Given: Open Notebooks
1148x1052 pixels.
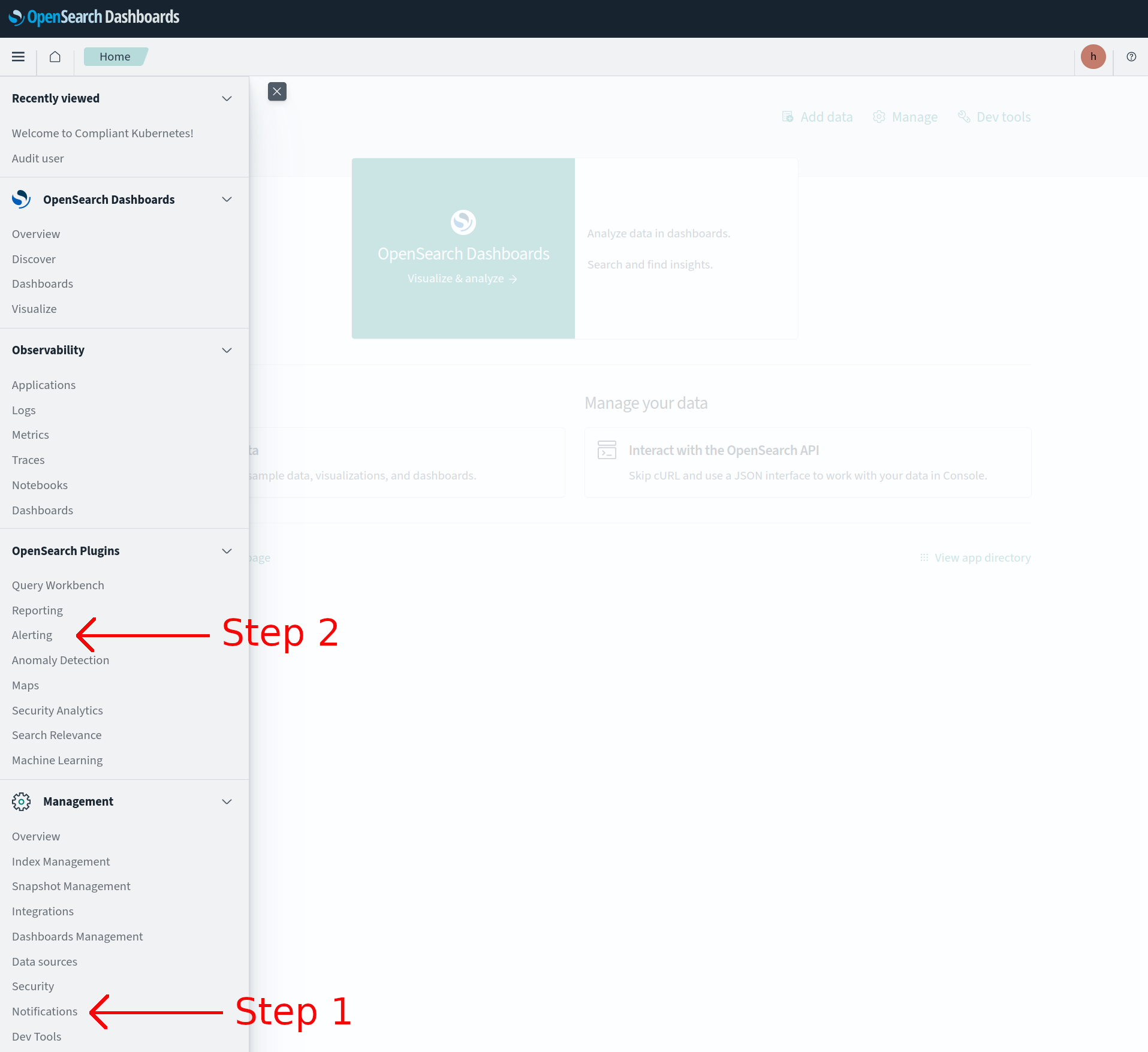Looking at the screenshot, I should (x=40, y=485).
